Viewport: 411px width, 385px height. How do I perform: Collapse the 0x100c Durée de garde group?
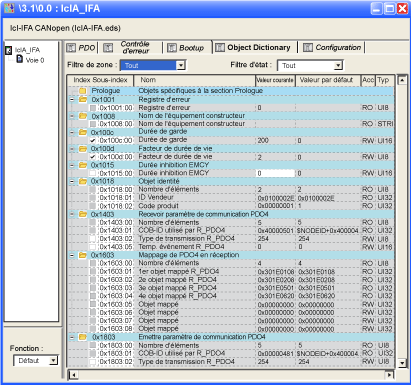click(x=72, y=132)
